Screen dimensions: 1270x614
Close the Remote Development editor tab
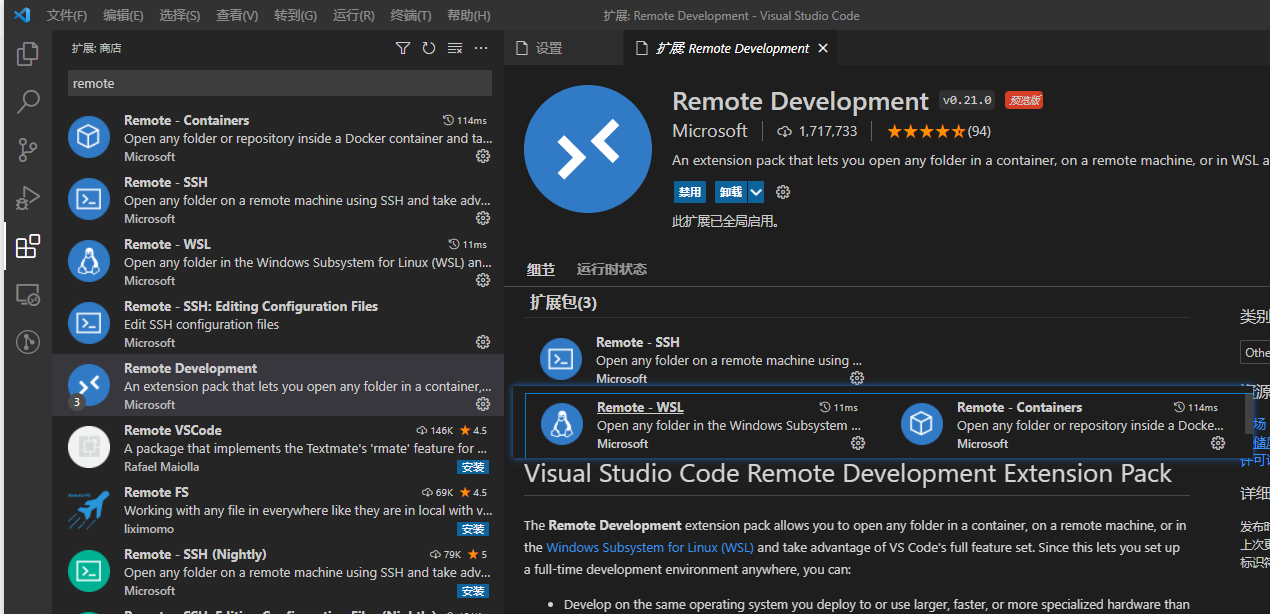click(x=823, y=48)
